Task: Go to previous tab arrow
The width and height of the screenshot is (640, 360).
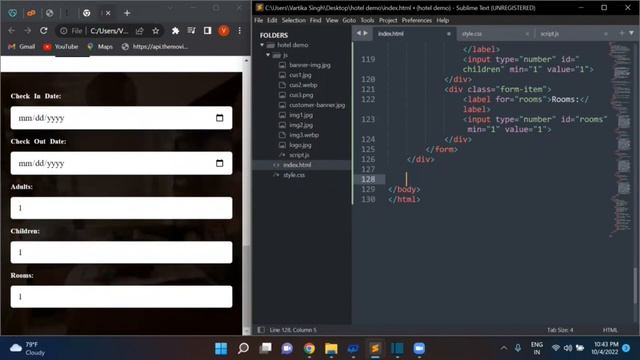Action: (358, 33)
